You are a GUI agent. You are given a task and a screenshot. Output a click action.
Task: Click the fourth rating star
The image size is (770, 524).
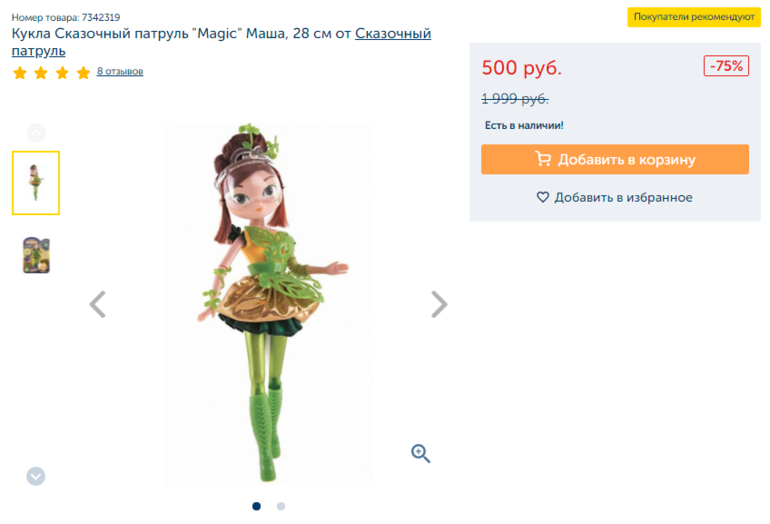83,73
